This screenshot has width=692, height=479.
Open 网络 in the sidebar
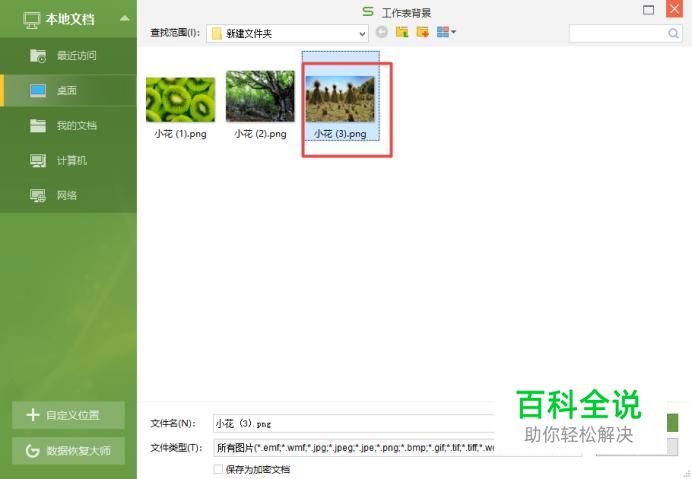pos(68,195)
